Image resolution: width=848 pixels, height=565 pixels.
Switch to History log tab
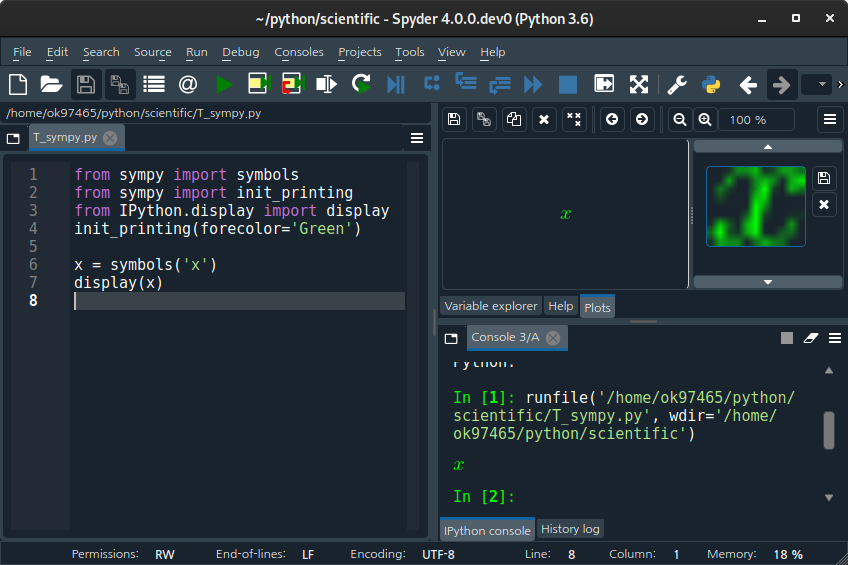coord(570,529)
